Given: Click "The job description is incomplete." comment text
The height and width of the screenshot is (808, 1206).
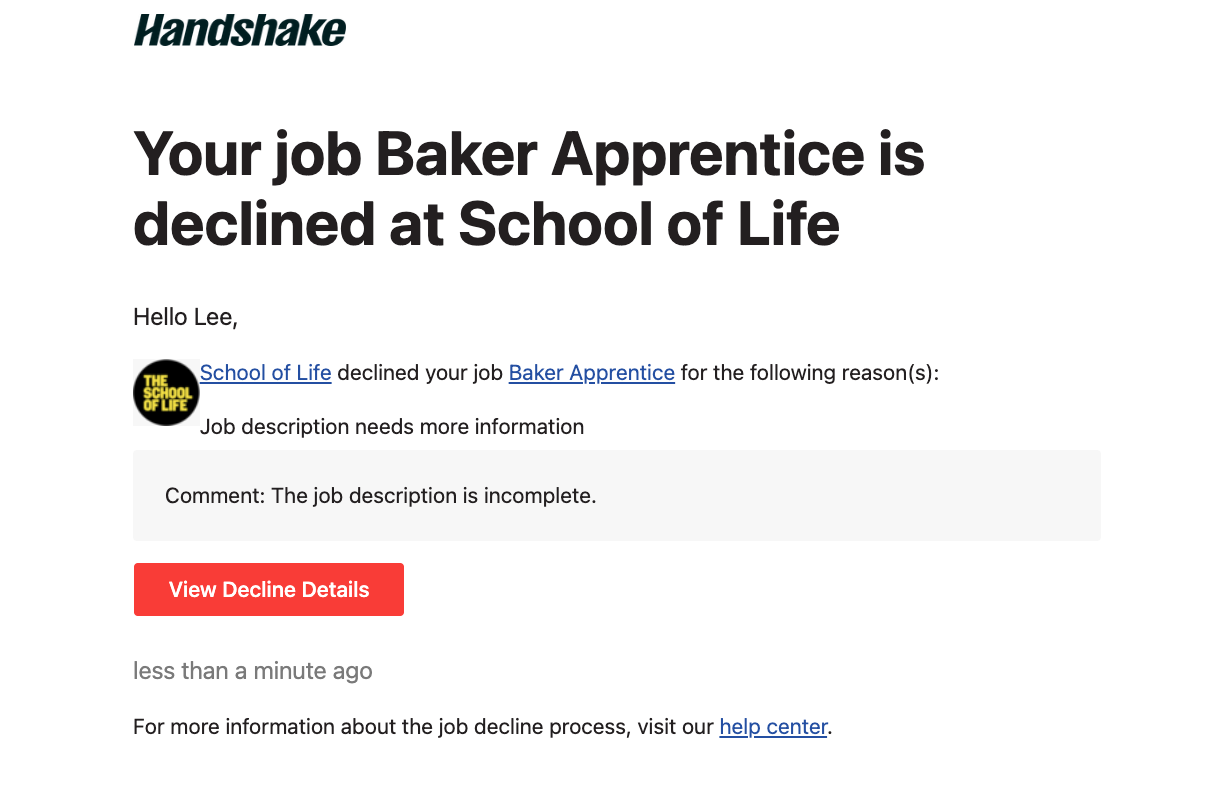Looking at the screenshot, I should 434,496.
